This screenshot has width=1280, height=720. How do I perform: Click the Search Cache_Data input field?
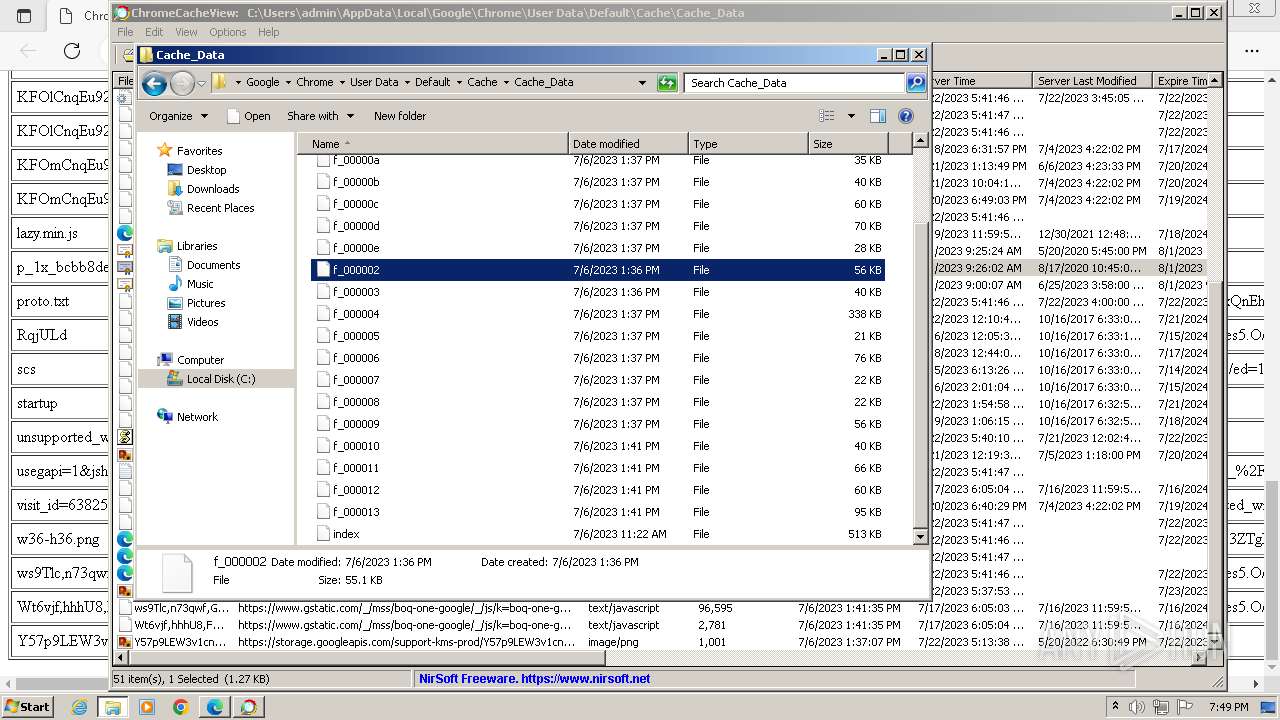[795, 83]
